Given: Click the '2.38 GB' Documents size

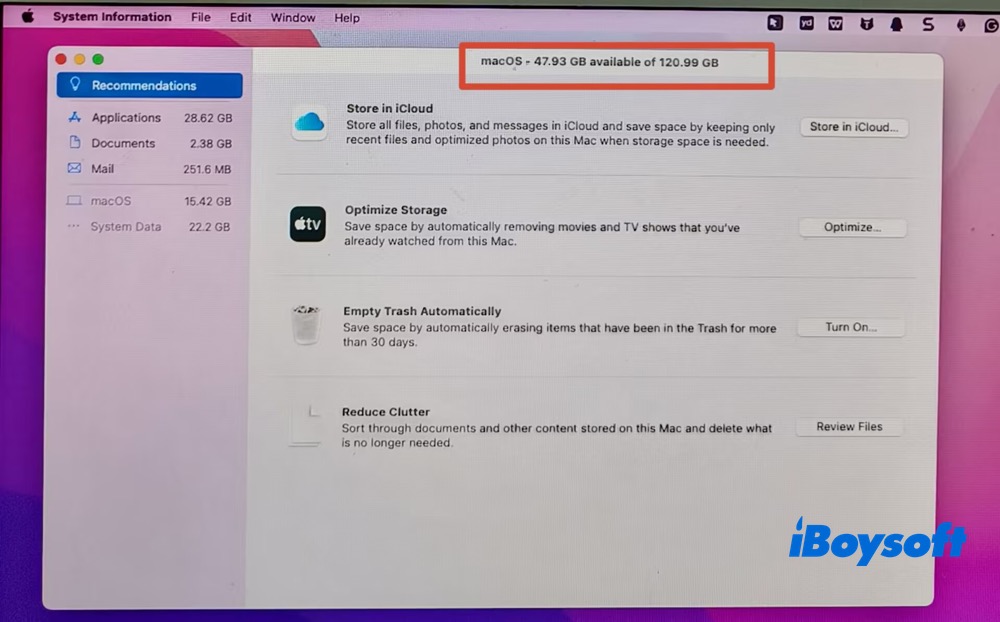Looking at the screenshot, I should click(x=210, y=144).
